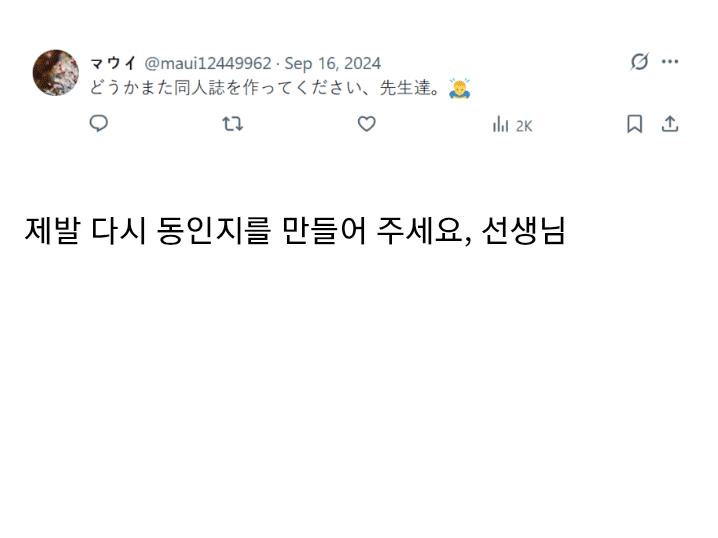Click the display name マウイ

click(113, 63)
